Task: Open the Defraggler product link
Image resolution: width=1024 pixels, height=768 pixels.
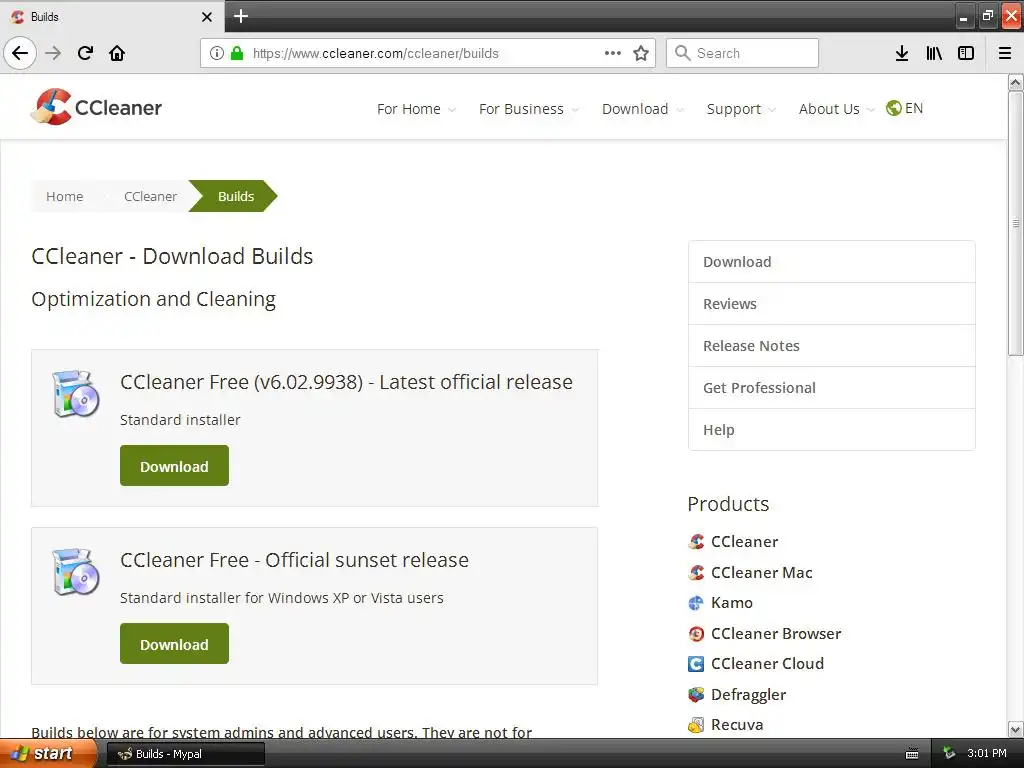Action: pyautogui.click(x=748, y=694)
